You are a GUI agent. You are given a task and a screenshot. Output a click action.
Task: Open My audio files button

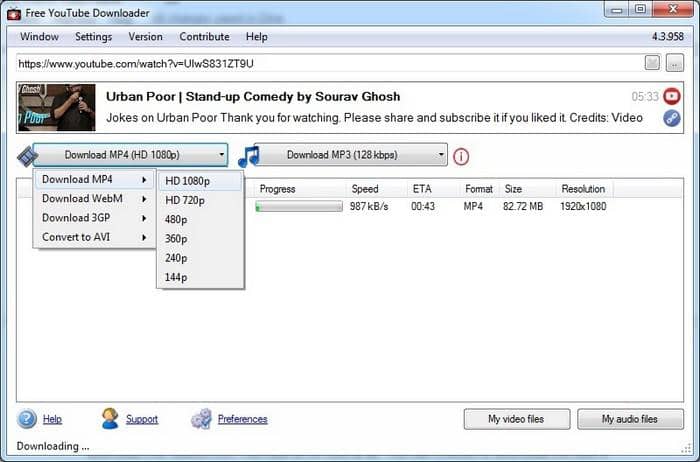coord(630,419)
